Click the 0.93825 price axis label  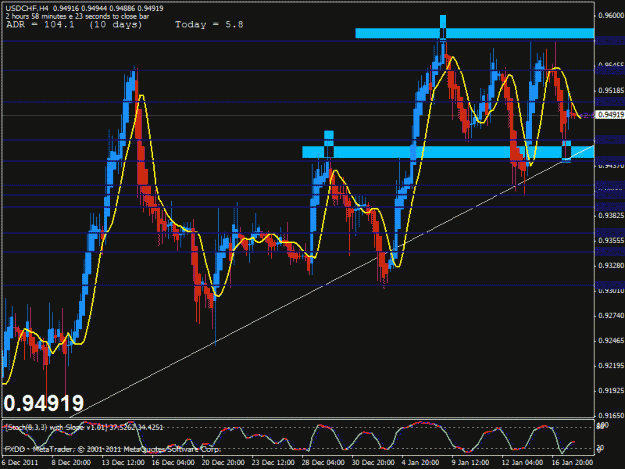611,216
